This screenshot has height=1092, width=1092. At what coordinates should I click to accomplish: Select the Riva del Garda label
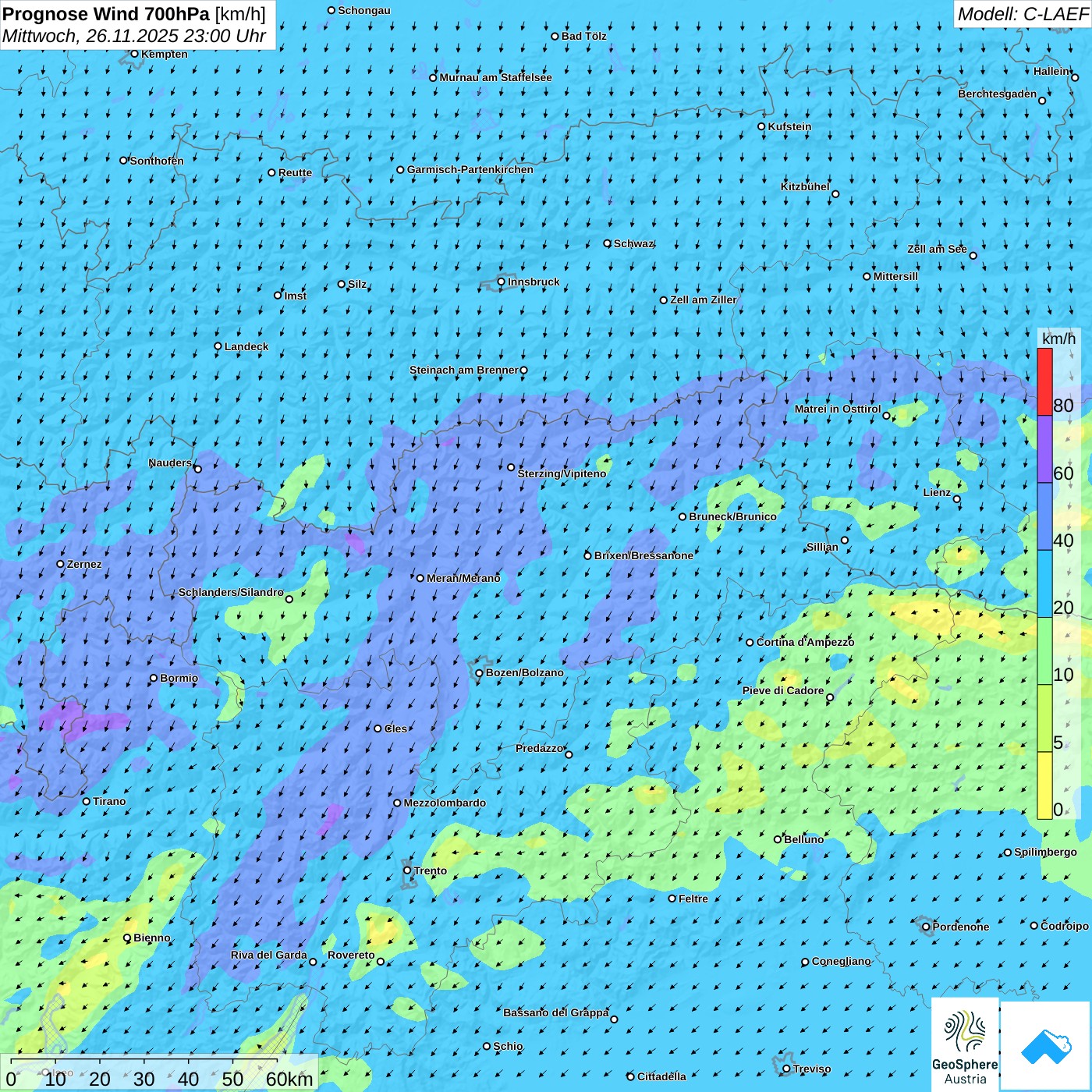tap(269, 955)
